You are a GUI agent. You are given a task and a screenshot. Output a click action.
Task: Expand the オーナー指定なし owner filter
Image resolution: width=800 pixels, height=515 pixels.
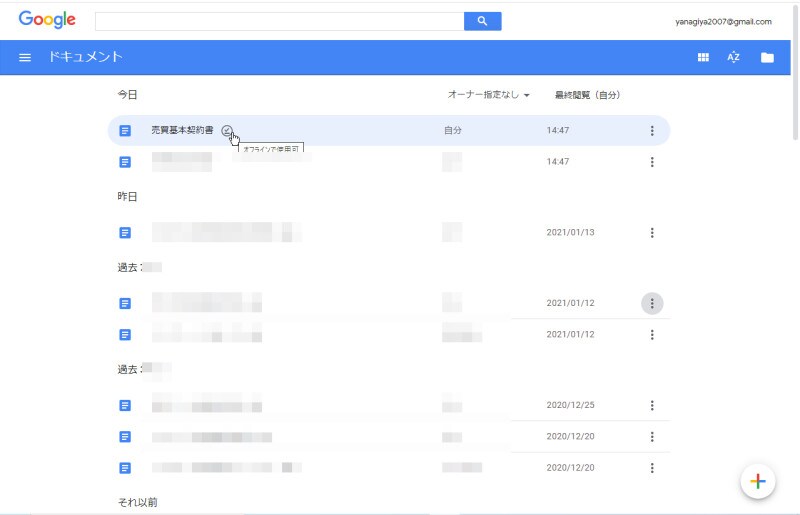pyautogui.click(x=488, y=95)
